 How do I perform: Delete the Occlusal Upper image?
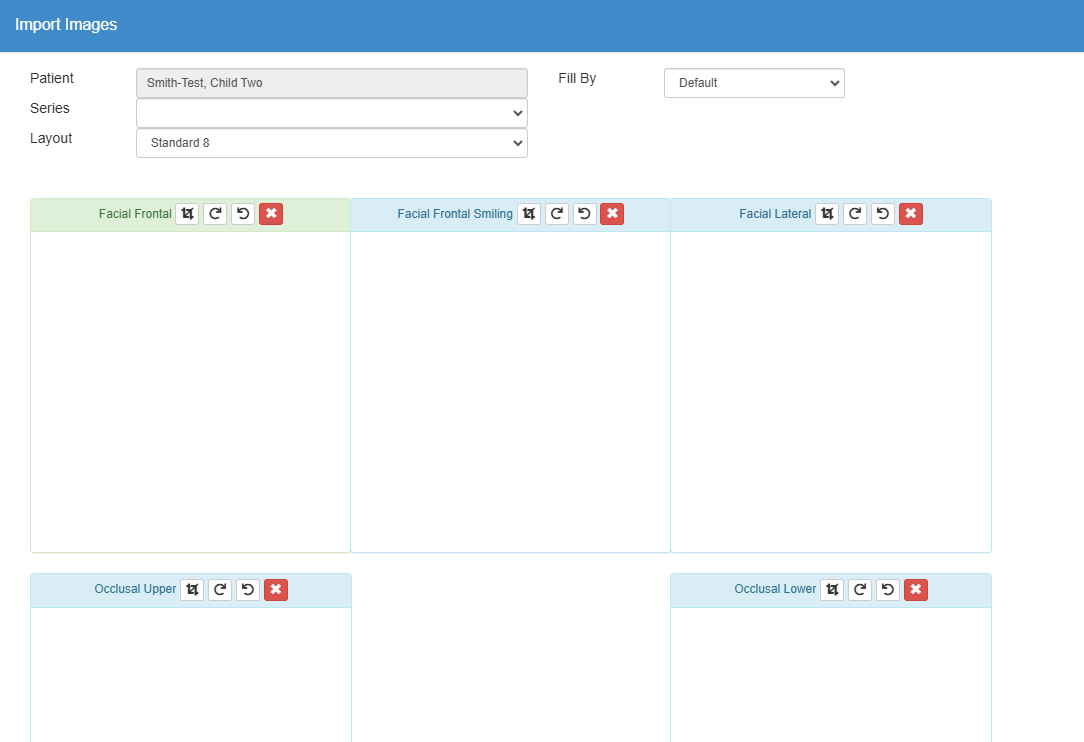coord(276,590)
